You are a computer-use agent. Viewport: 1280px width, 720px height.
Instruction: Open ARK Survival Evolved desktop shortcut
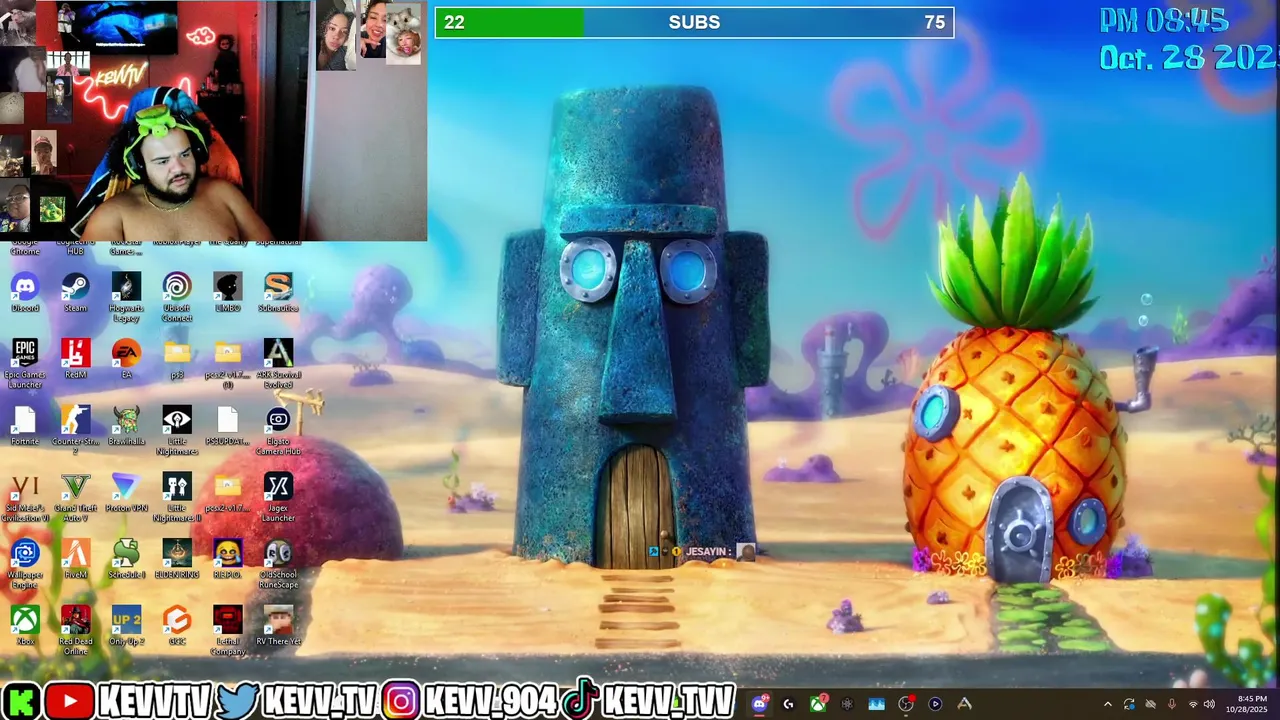tap(278, 364)
